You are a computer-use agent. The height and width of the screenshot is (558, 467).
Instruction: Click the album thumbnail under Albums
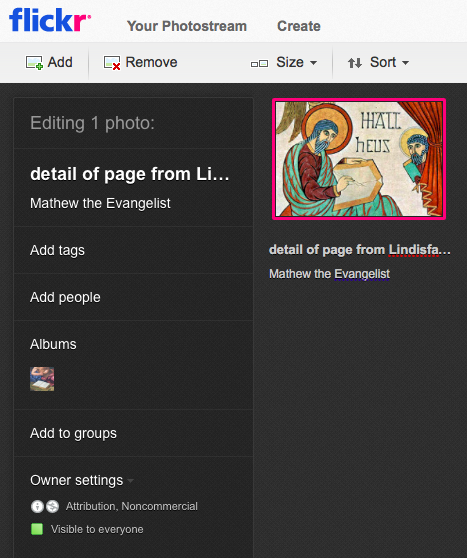[x=42, y=379]
